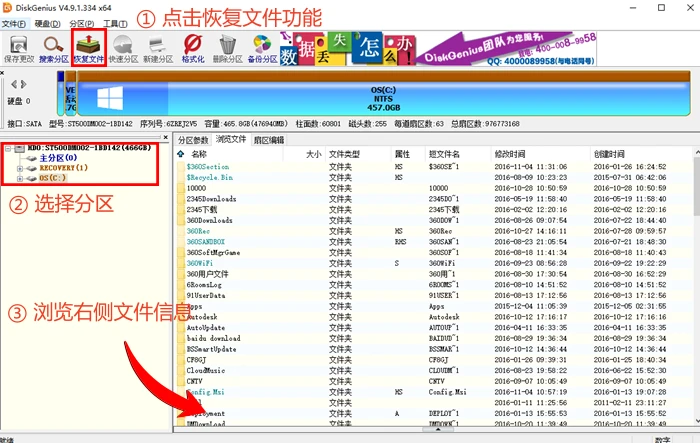Collapse the HD0 disk tree node
Image resolution: width=700 pixels, height=443 pixels.
pyautogui.click(x=9, y=148)
